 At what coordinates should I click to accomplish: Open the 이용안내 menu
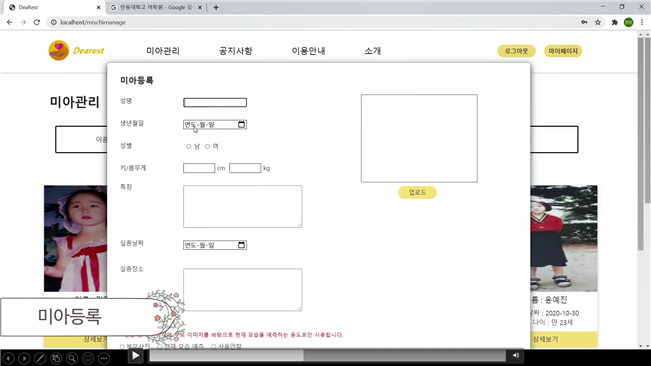[x=308, y=51]
